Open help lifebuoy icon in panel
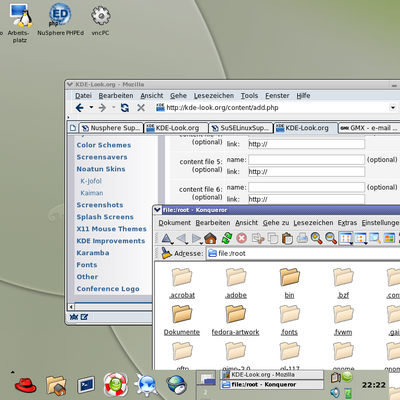Viewport: 400px width, 400px height. tap(115, 384)
